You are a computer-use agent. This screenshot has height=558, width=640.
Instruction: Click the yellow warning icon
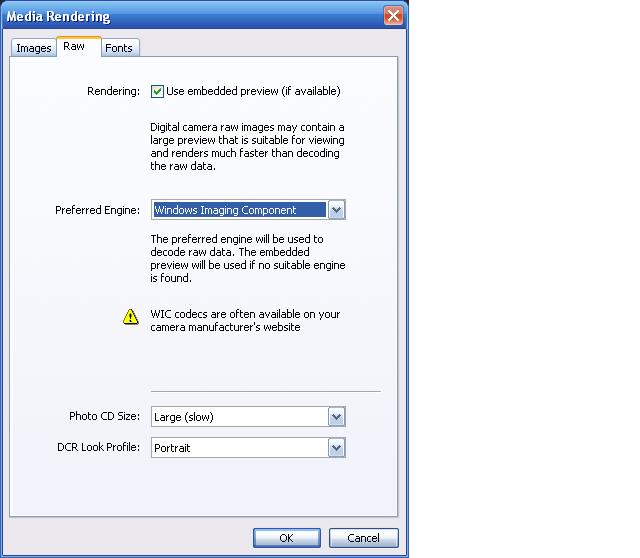(x=131, y=317)
